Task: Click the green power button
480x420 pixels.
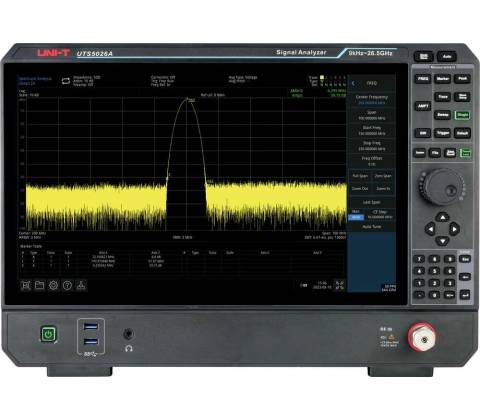Action: pyautogui.click(x=49, y=334)
